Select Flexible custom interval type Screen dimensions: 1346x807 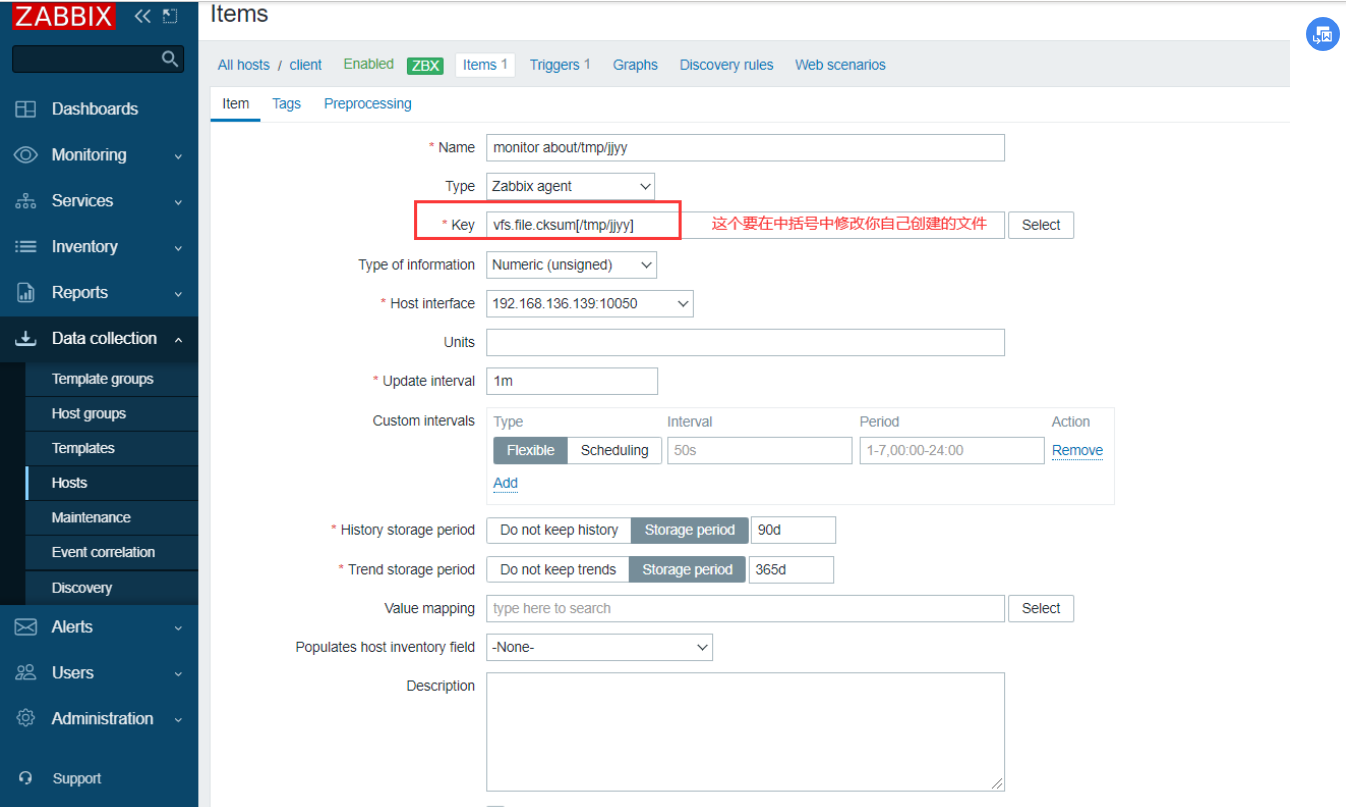tap(530, 450)
